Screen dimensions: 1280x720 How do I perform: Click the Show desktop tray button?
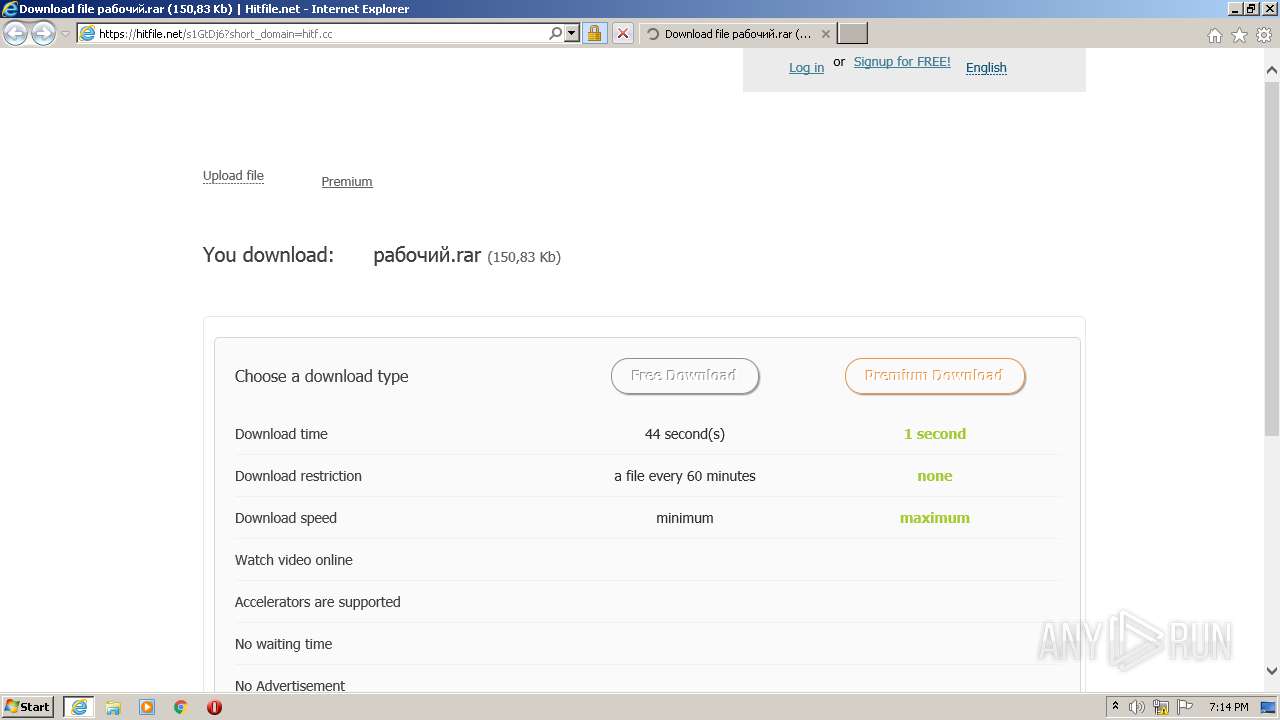point(1269,707)
